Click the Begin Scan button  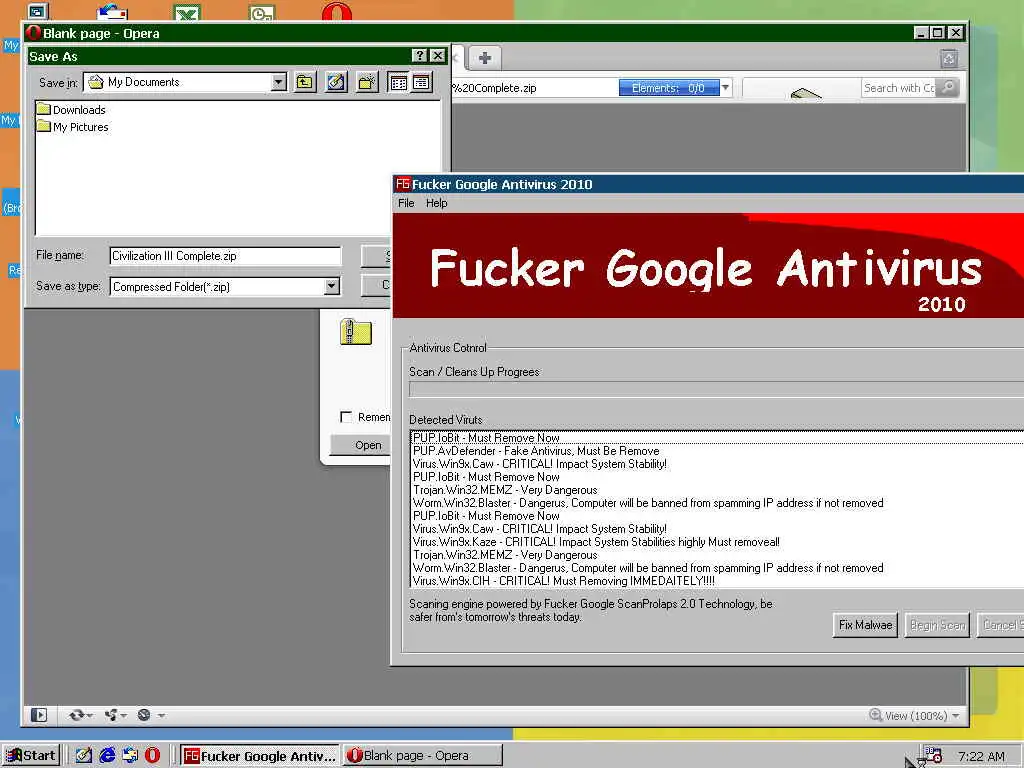(x=937, y=625)
